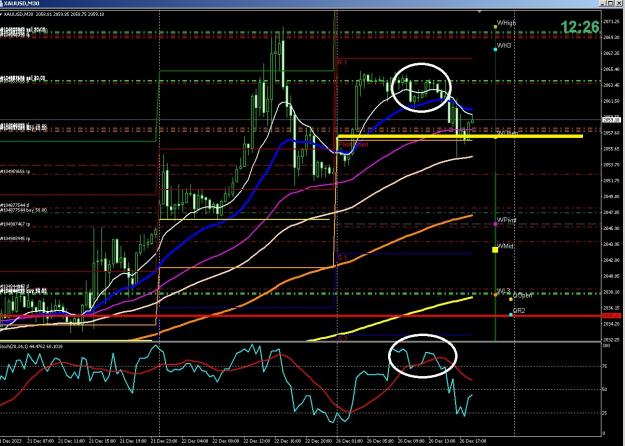Maximize the chart window
The width and height of the screenshot is (625, 446).
(x=611, y=3)
